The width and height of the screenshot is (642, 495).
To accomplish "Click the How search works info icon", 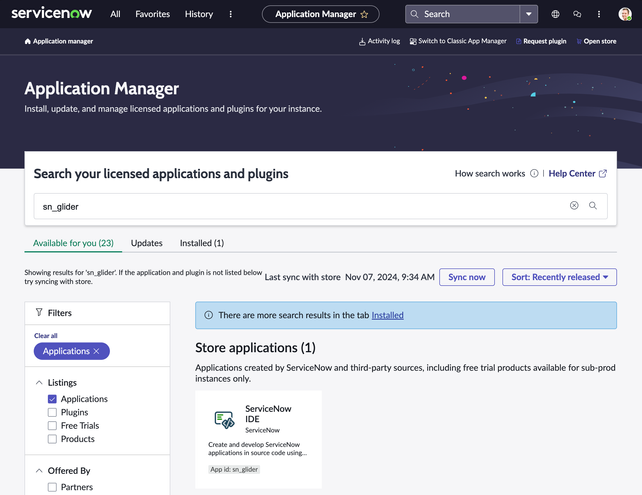I will (x=534, y=173).
